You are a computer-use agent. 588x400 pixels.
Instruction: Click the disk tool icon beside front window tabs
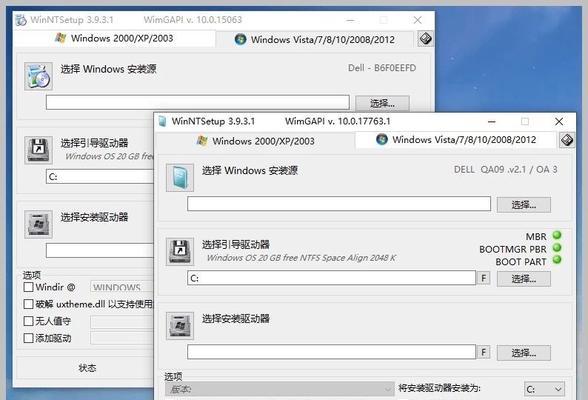click(567, 140)
